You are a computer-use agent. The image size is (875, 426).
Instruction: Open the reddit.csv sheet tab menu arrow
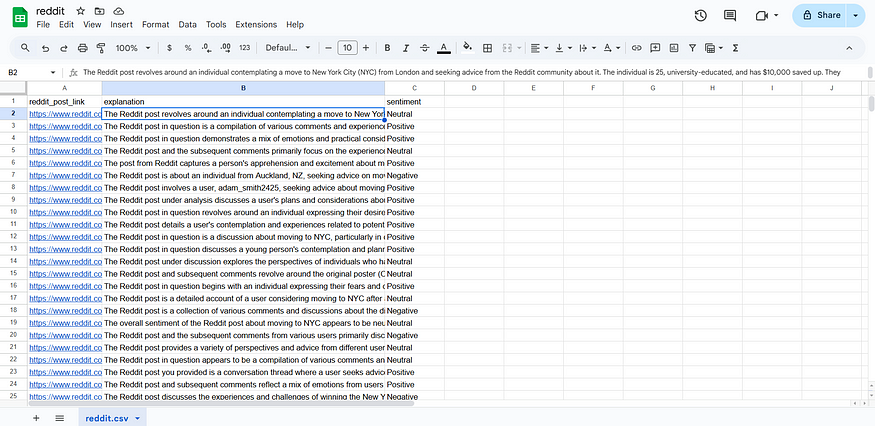point(137,418)
